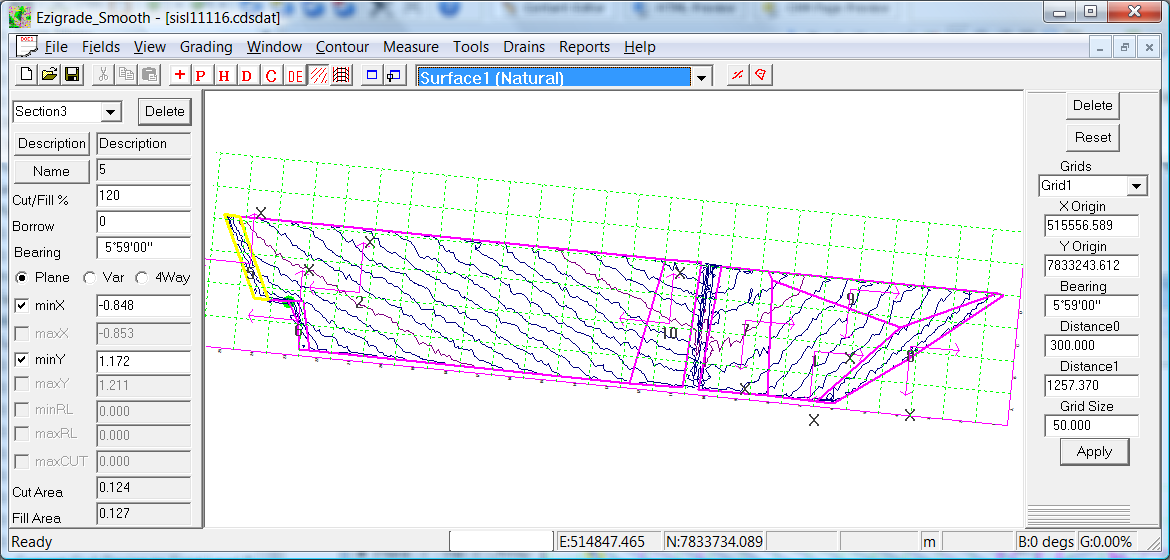Viewport: 1170px width, 560px height.
Task: Expand the Surface1 (Natural) surface dropdown
Action: click(x=702, y=78)
